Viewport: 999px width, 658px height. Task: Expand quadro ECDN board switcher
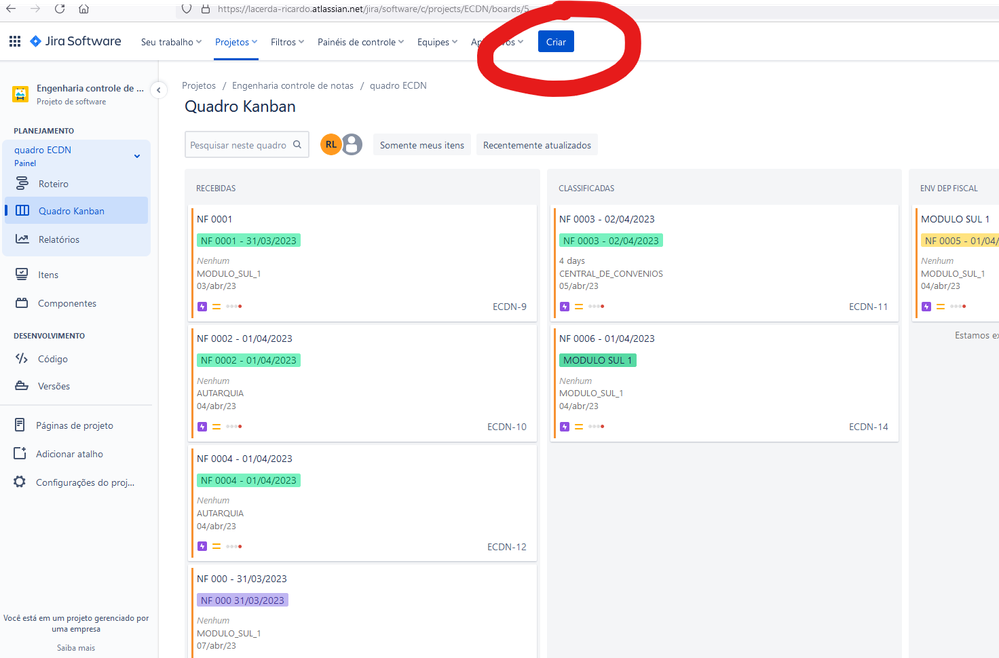point(137,156)
